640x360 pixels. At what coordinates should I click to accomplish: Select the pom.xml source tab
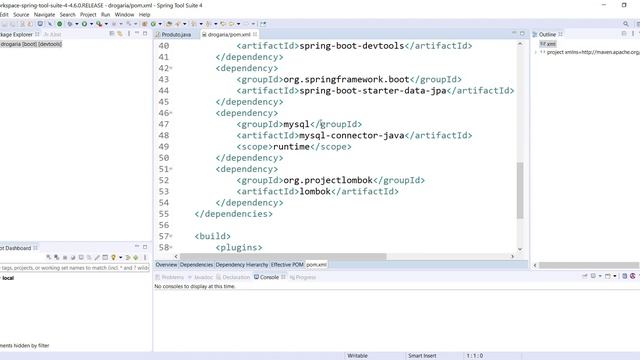point(316,265)
